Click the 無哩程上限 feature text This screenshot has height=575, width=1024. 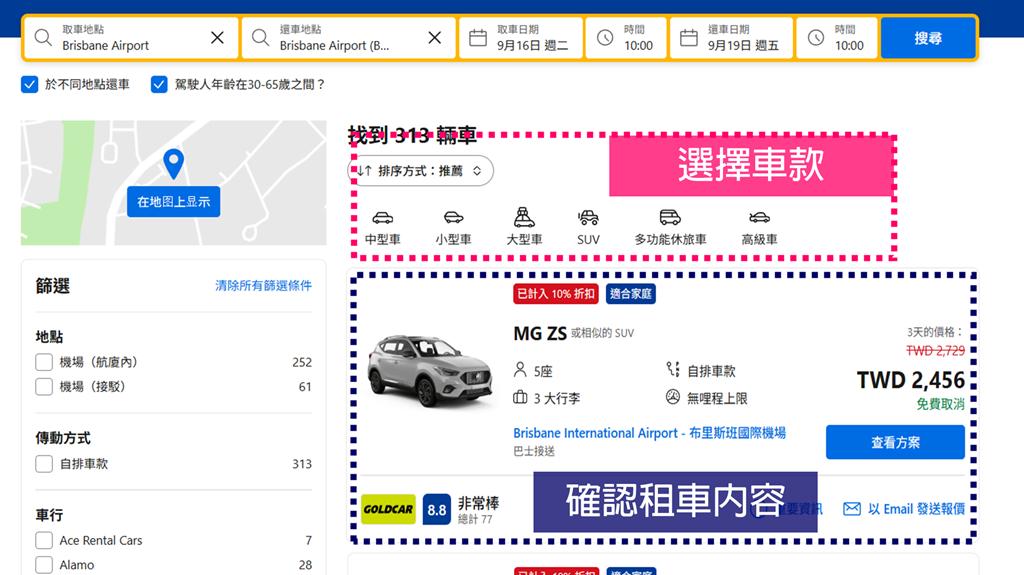coord(717,398)
